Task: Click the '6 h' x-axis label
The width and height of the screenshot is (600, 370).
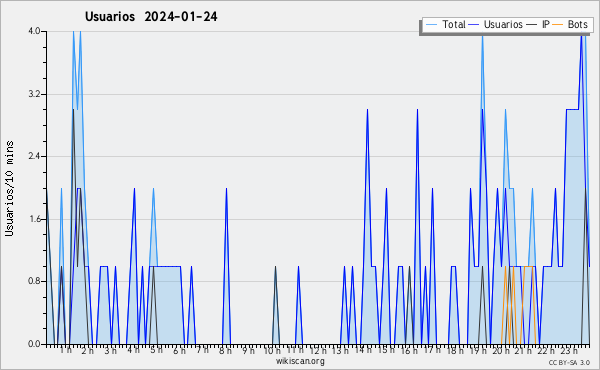Action: (x=179, y=350)
